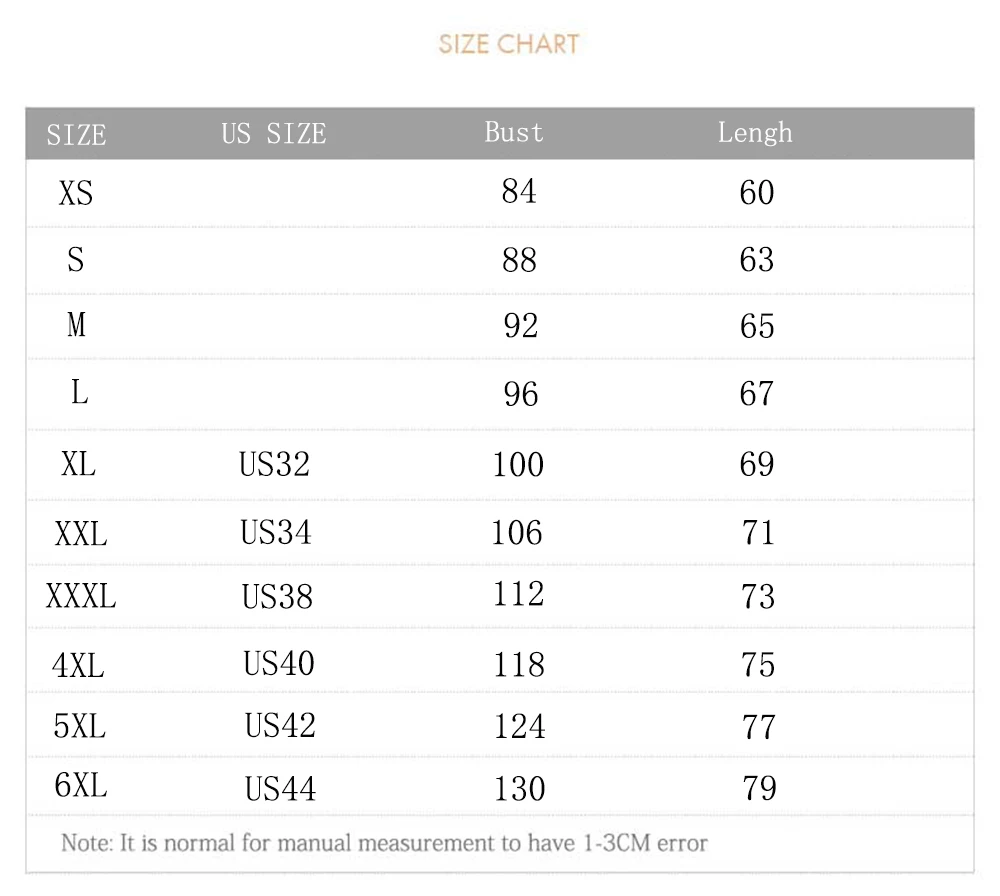
Task: Click the XS size label
Action: point(76,192)
